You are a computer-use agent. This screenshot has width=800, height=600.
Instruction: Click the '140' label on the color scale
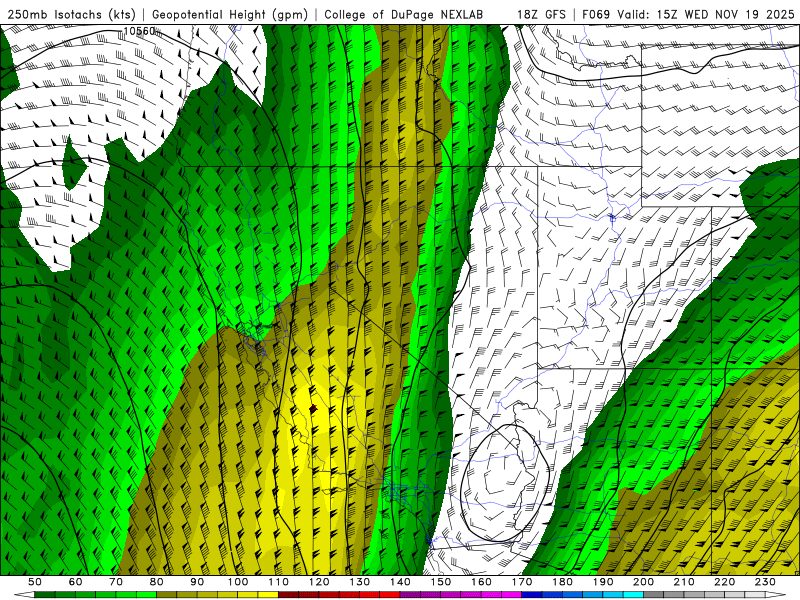400,582
